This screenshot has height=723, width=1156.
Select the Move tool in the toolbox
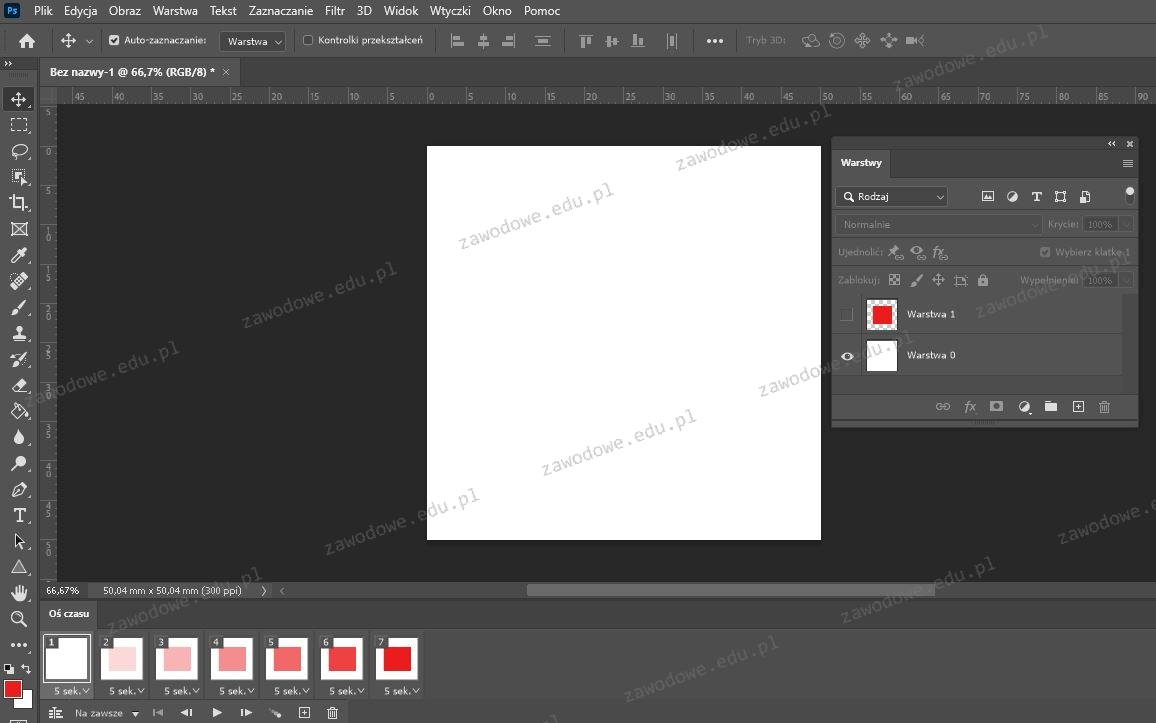(x=19, y=99)
